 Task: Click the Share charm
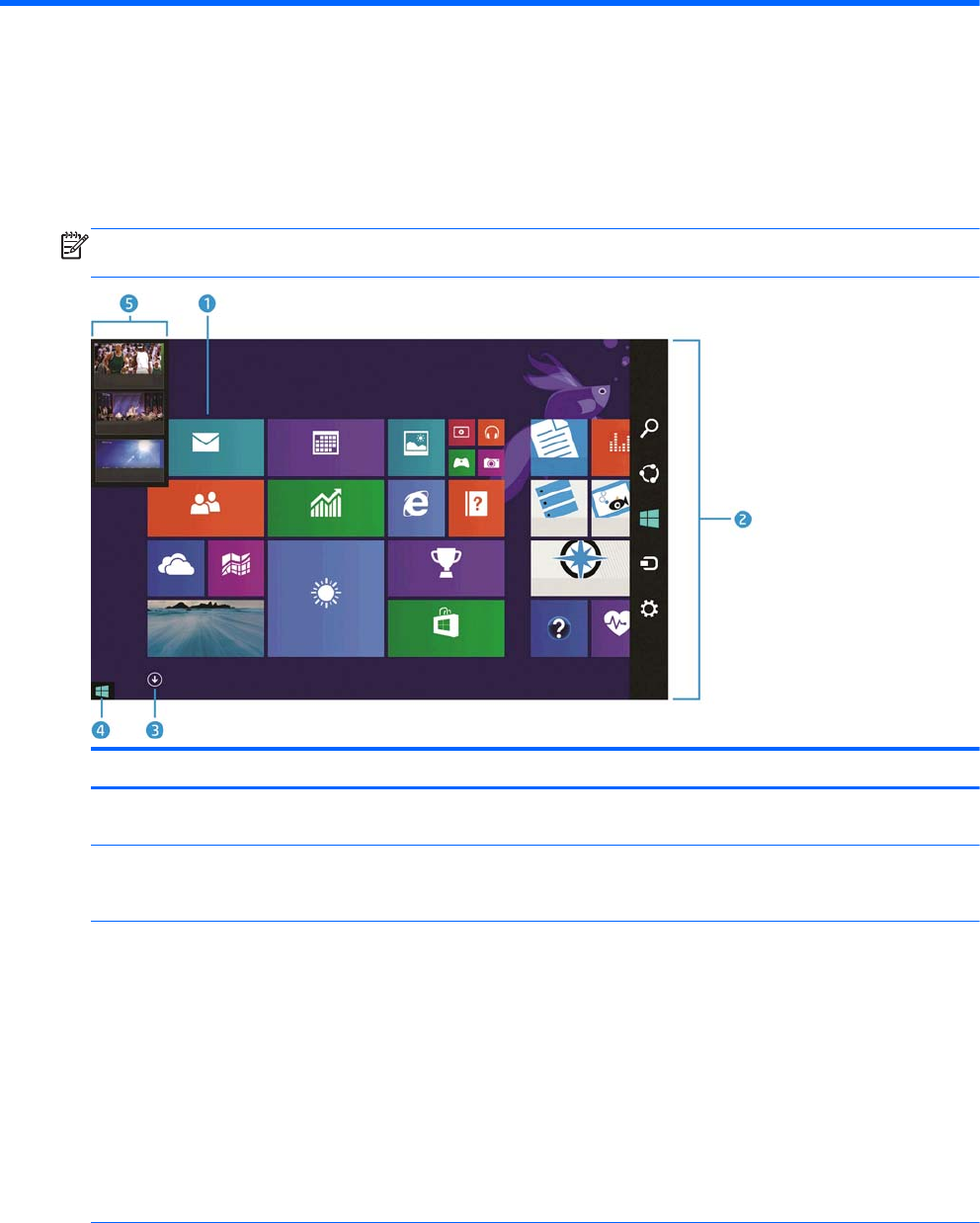coord(649,473)
